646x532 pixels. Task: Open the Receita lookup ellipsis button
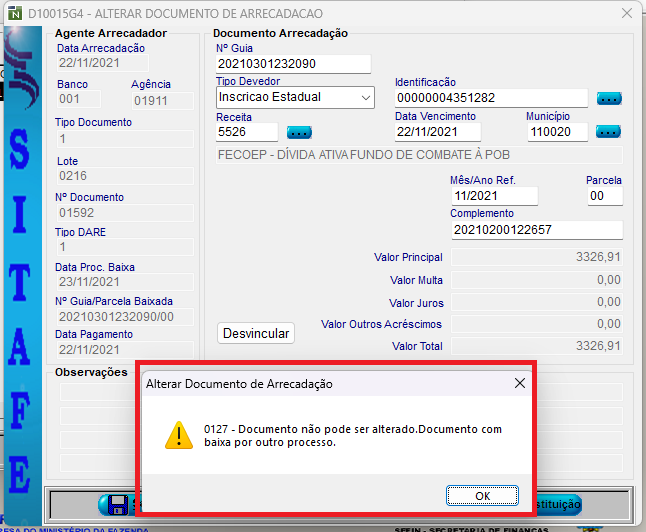click(x=299, y=132)
